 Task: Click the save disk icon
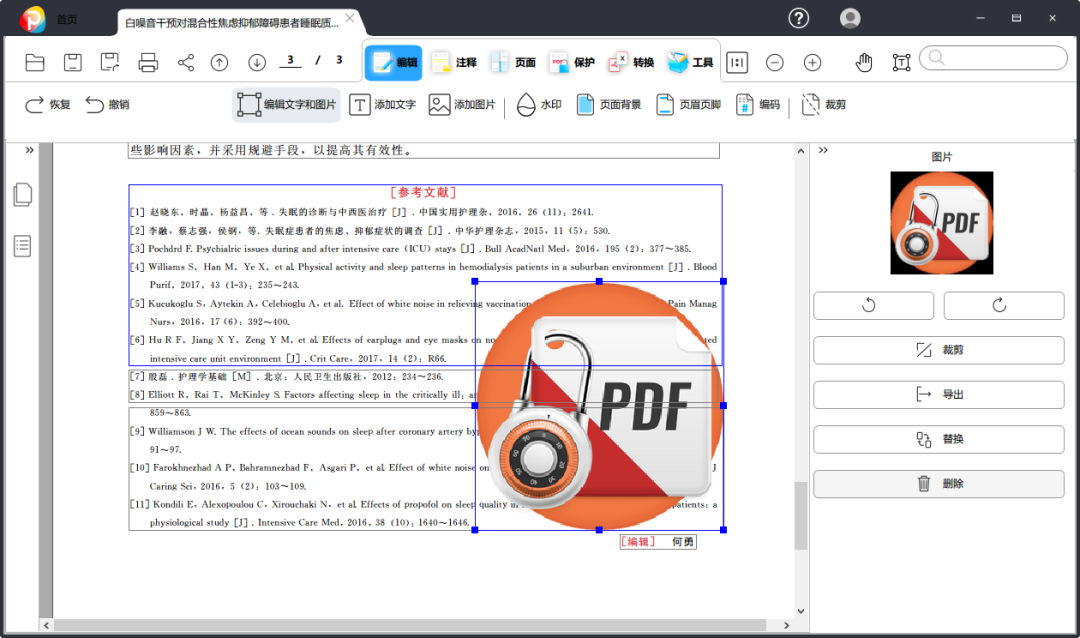pyautogui.click(x=72, y=63)
